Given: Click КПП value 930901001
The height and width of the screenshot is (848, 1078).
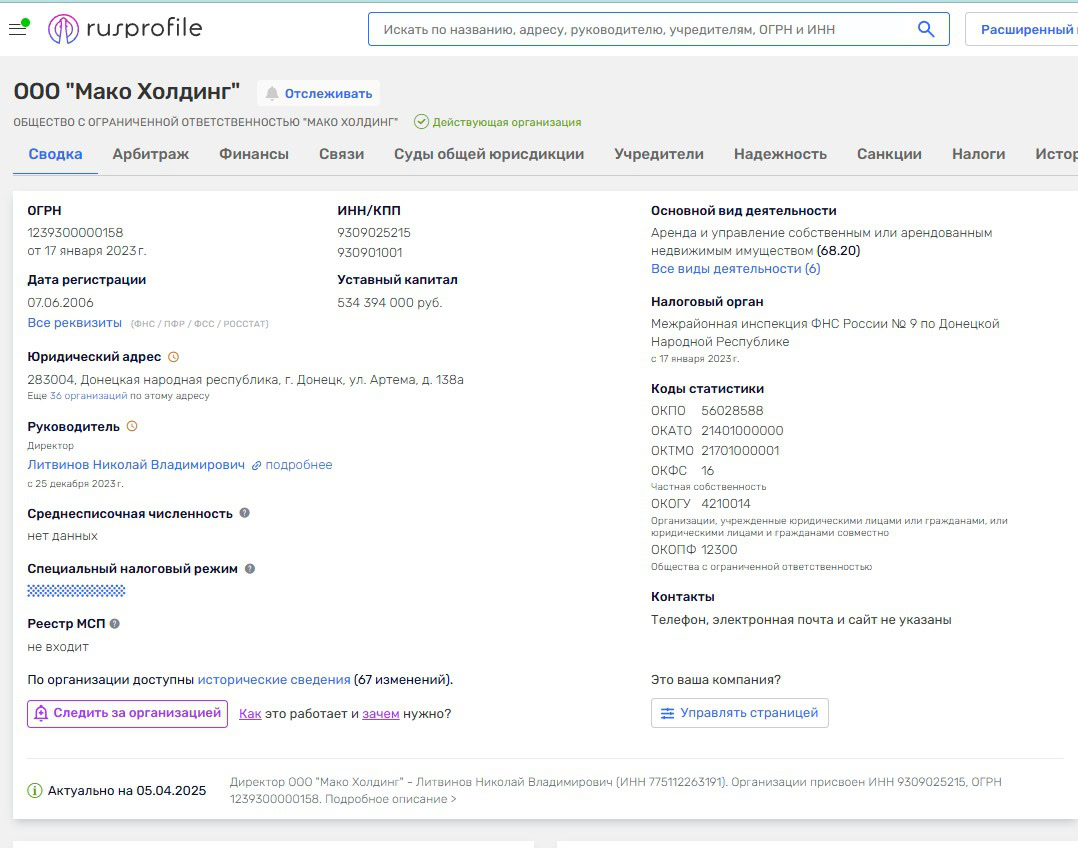Looking at the screenshot, I should click(370, 252).
